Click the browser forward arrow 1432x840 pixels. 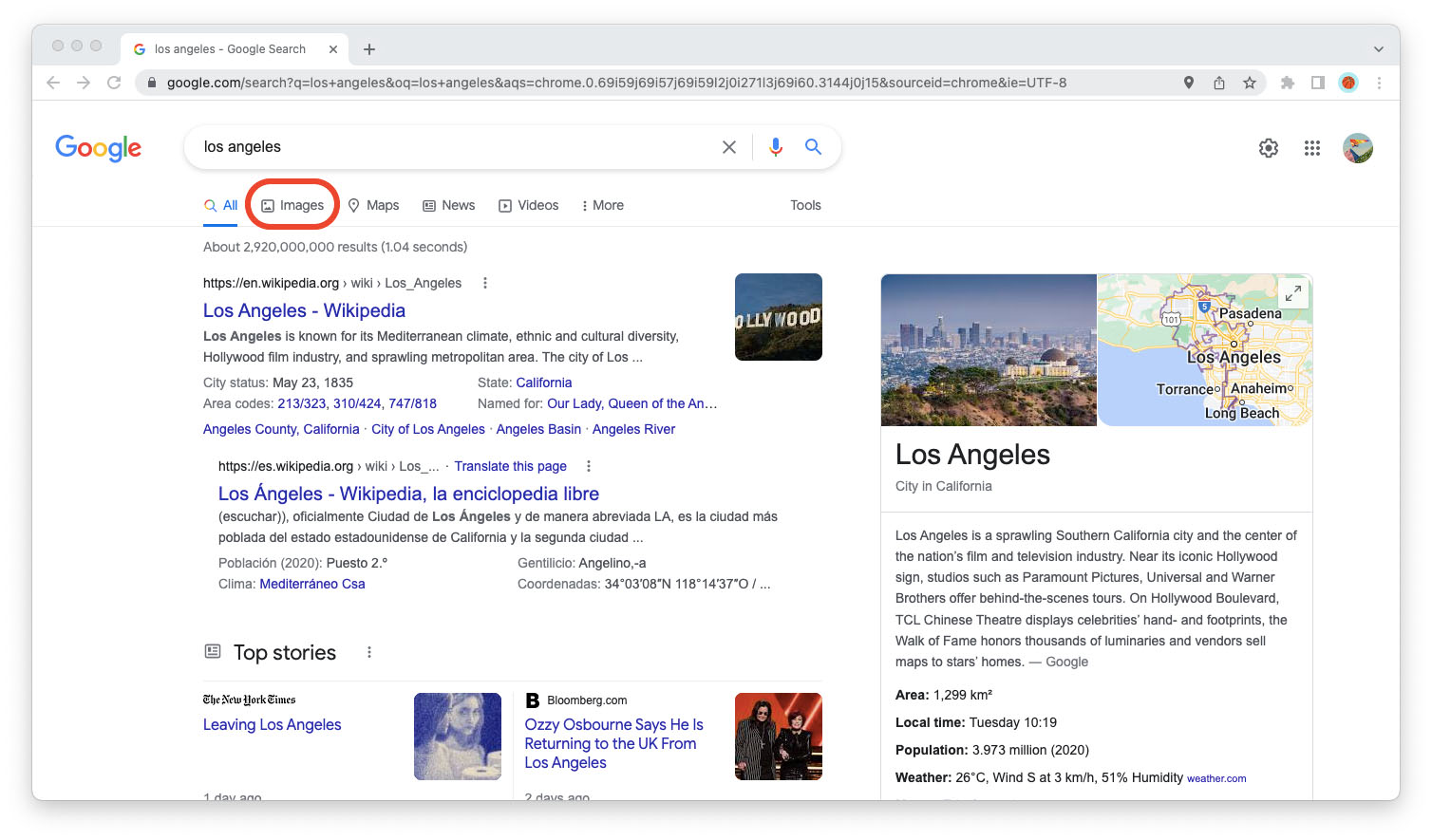click(84, 83)
